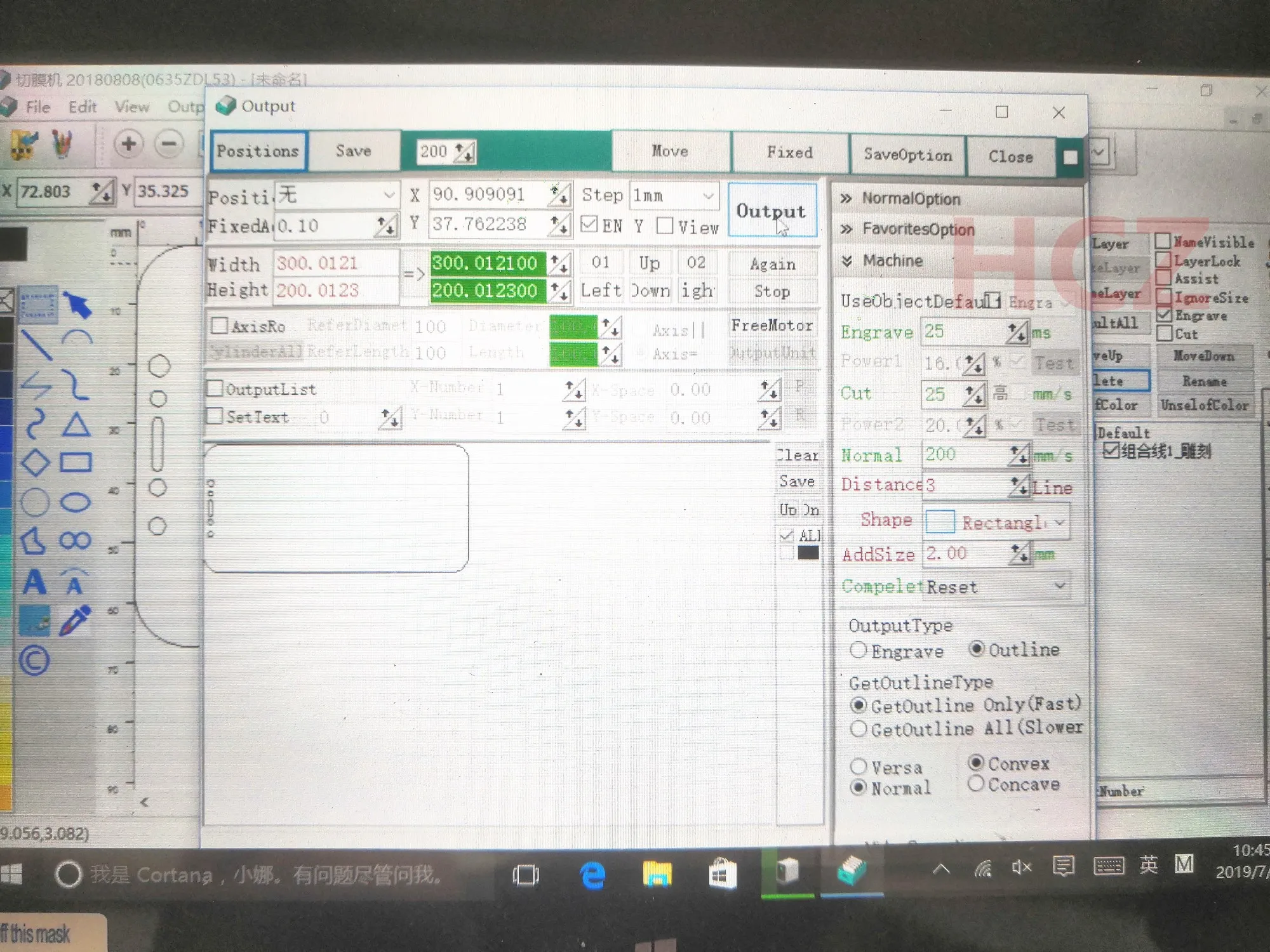Select the Engrave output type radio
Viewport: 1270px width, 952px height.
point(858,650)
